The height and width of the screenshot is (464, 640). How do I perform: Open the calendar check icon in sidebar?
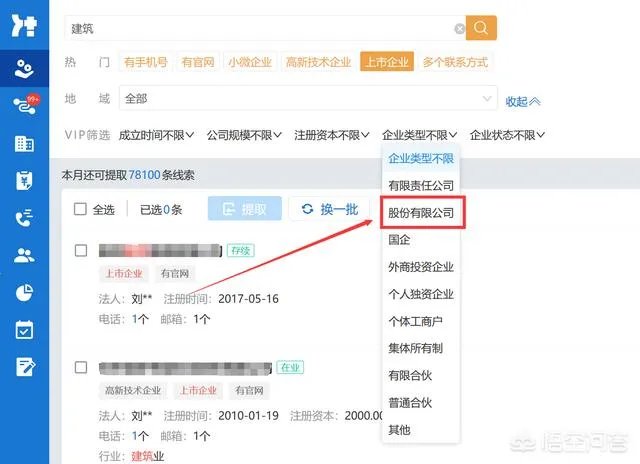24,330
